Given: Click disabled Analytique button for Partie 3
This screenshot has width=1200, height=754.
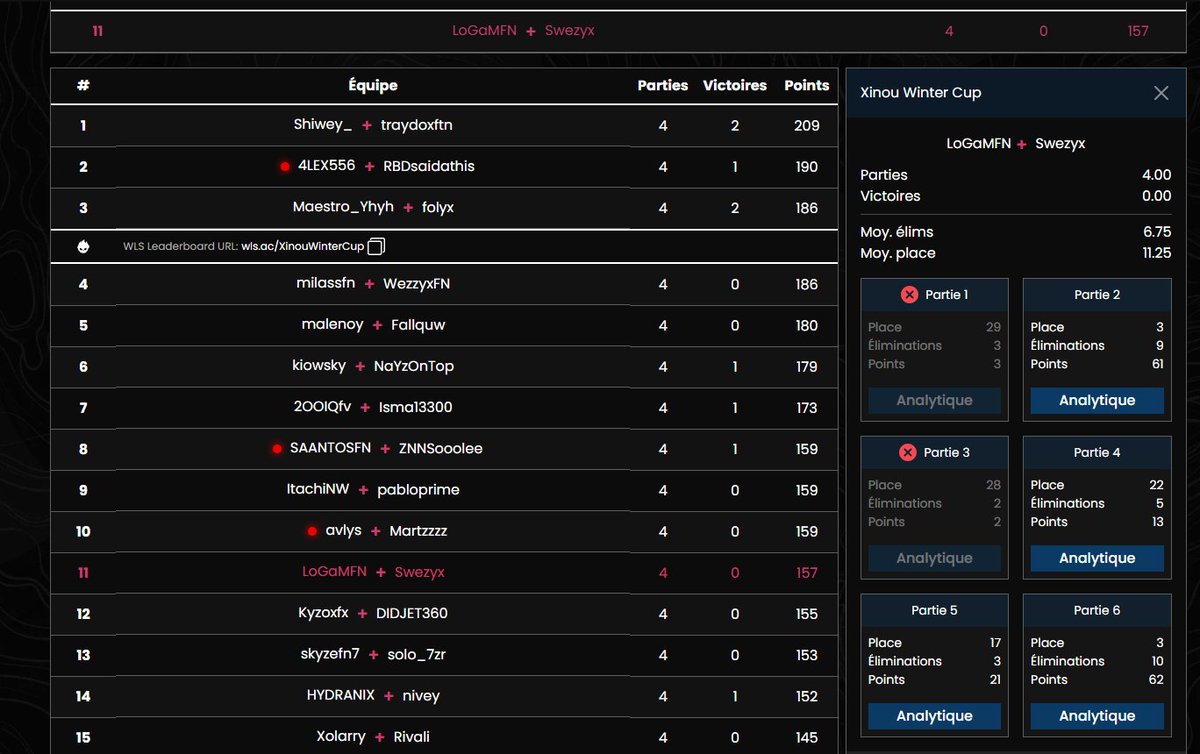Looking at the screenshot, I should (x=934, y=558).
